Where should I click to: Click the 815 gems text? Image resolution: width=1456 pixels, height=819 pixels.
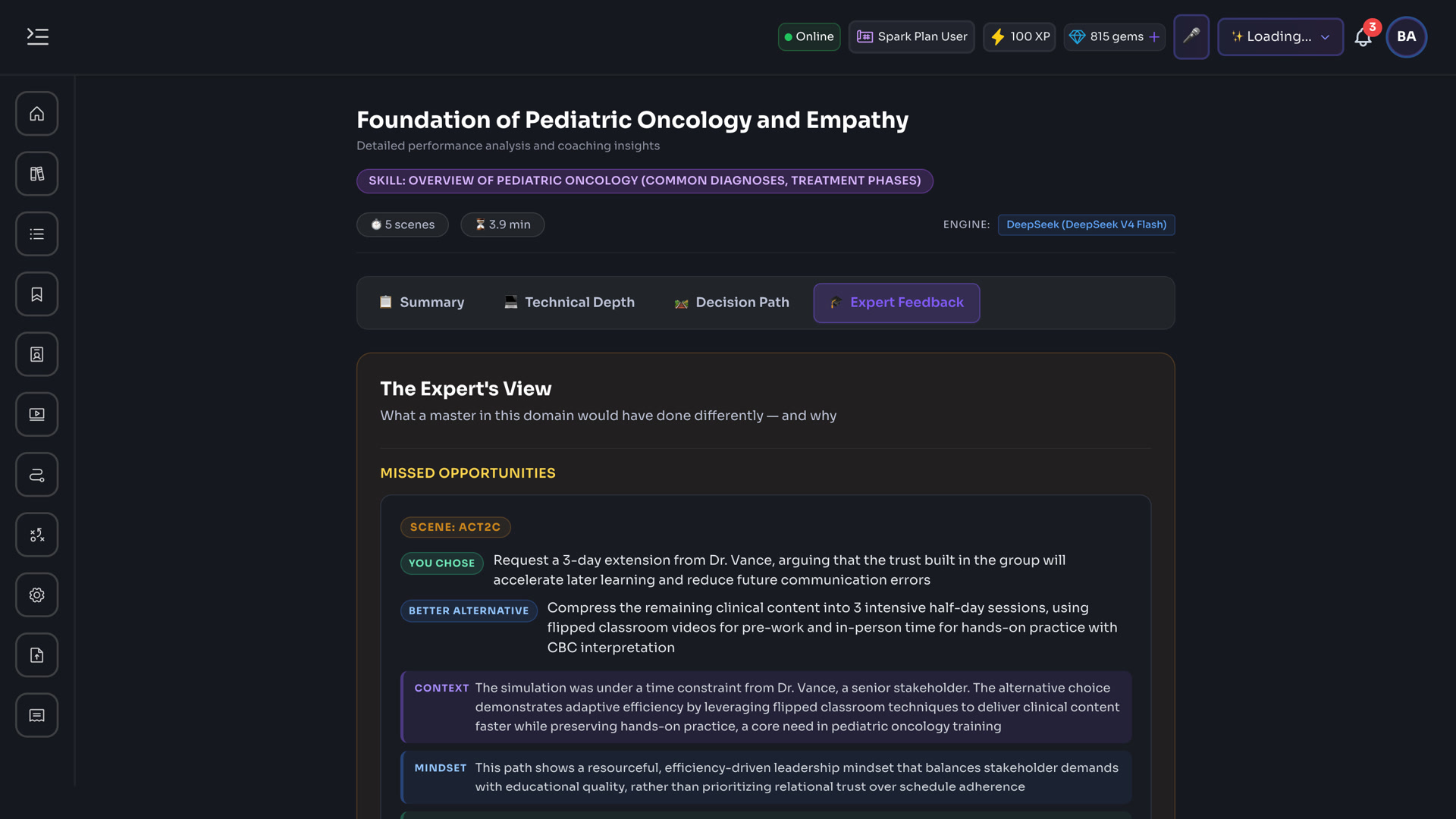[x=1116, y=36]
